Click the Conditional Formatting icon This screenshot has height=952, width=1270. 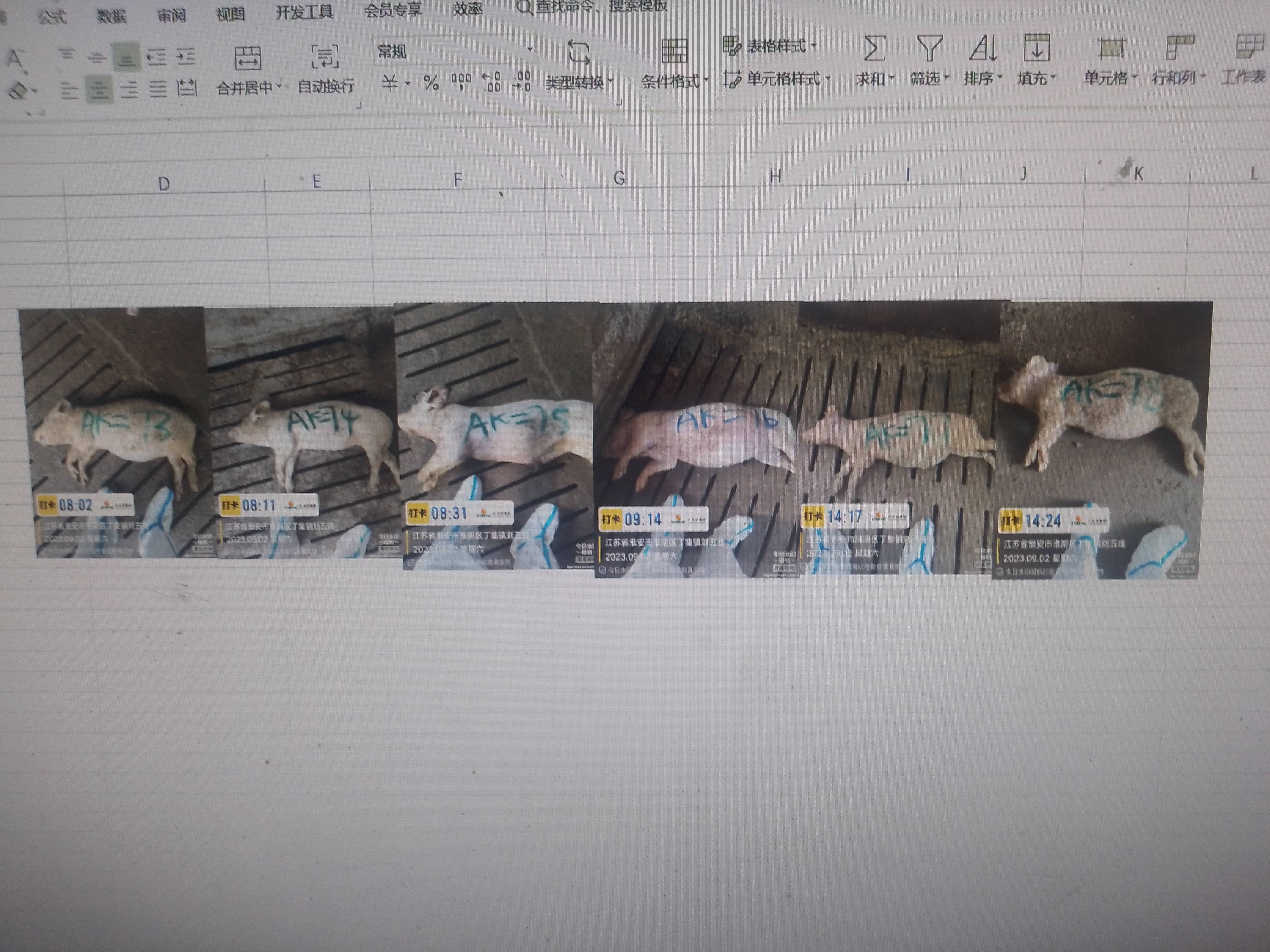tap(674, 52)
